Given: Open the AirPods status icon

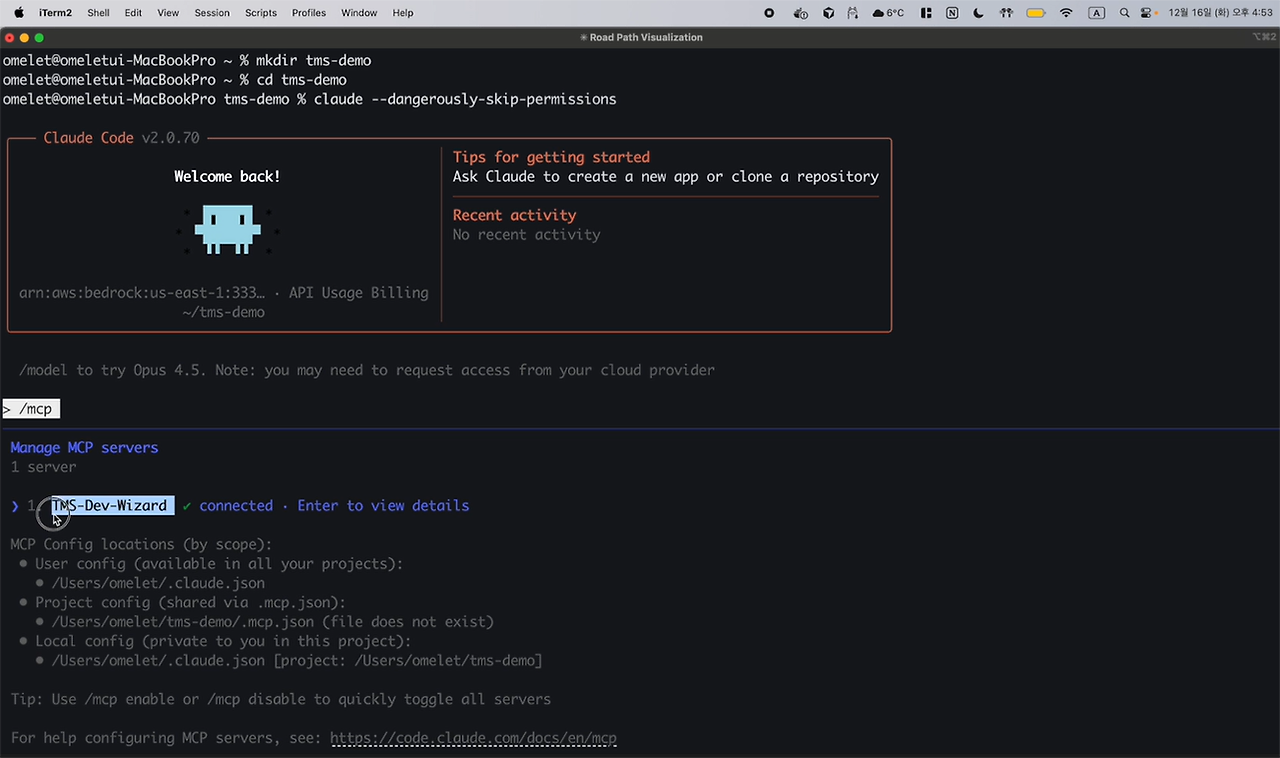Looking at the screenshot, I should (1007, 13).
